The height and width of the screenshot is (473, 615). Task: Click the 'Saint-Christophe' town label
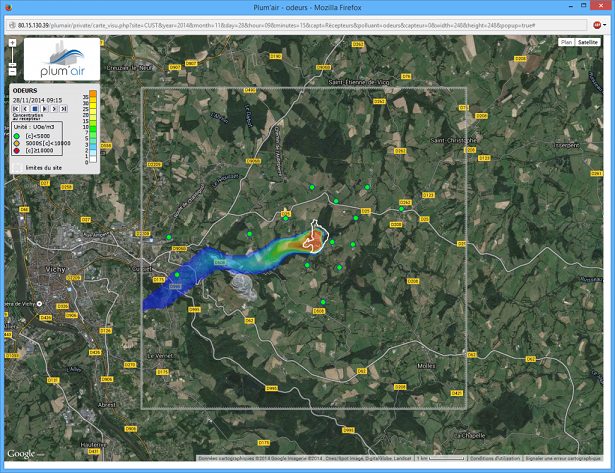coord(453,140)
